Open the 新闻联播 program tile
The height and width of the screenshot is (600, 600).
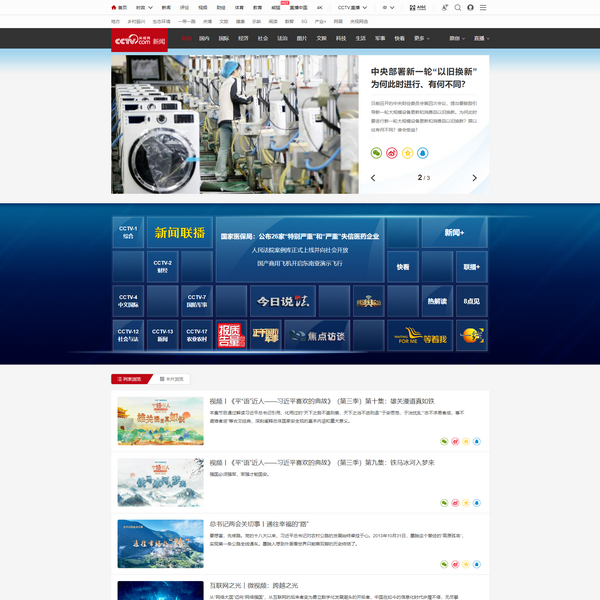point(179,233)
